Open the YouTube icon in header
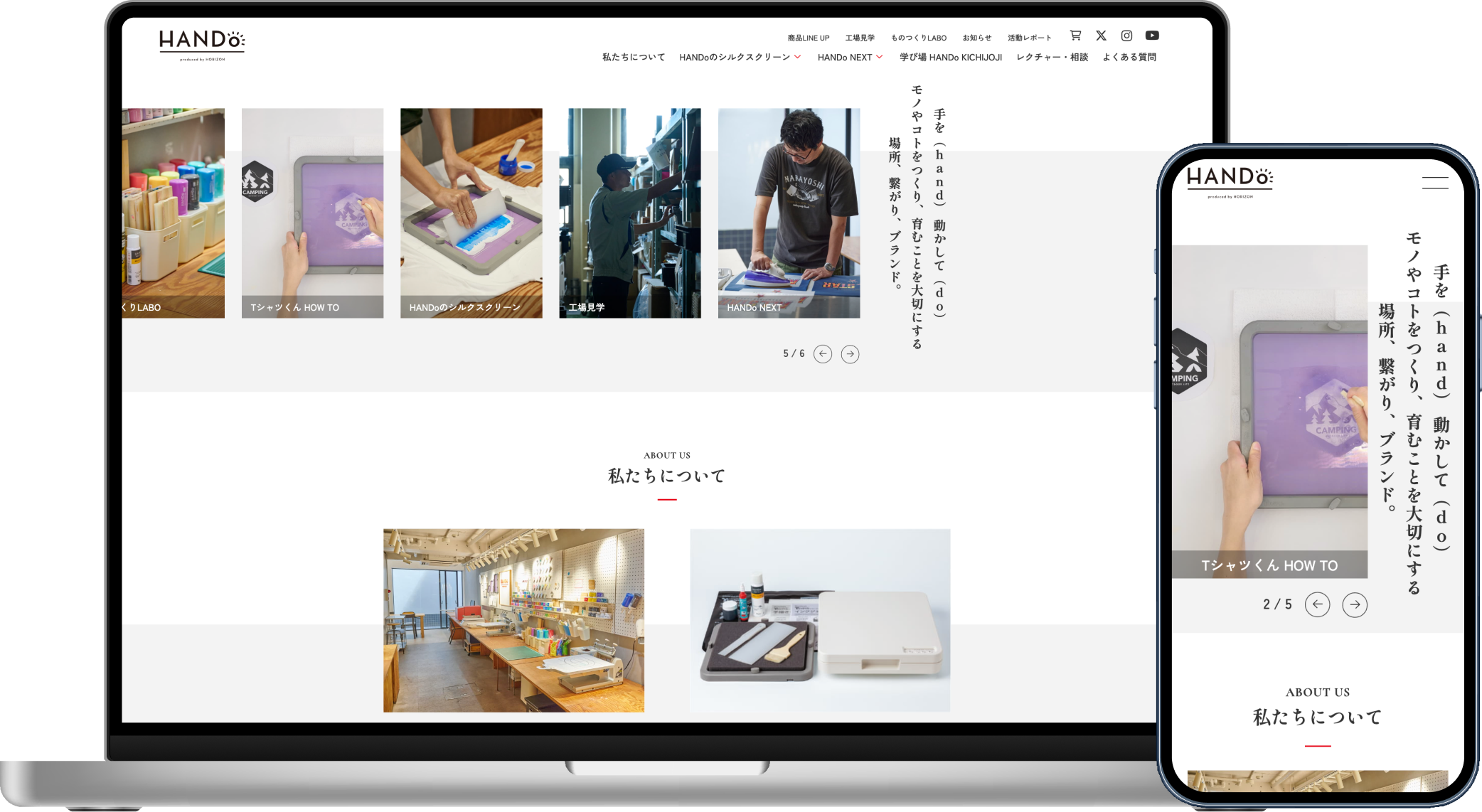1482x812 pixels. pyautogui.click(x=1152, y=36)
